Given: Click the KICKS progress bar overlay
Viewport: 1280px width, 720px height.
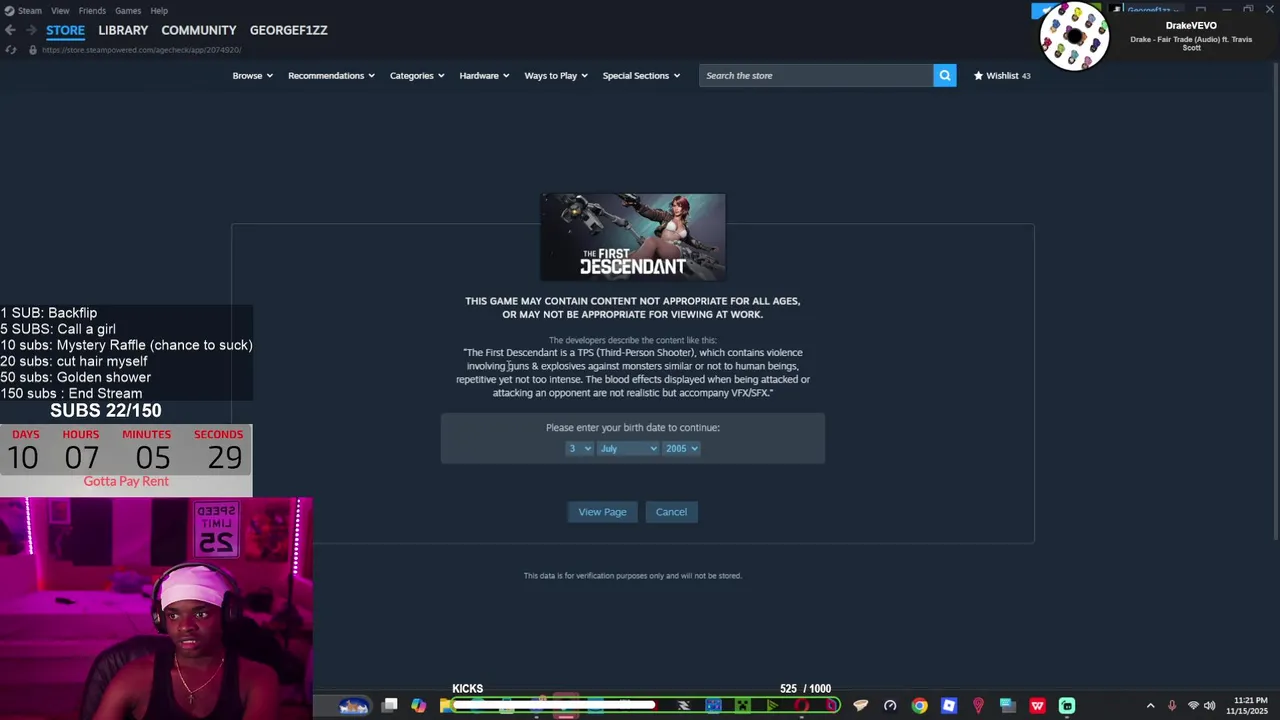Looking at the screenshot, I should [646, 705].
